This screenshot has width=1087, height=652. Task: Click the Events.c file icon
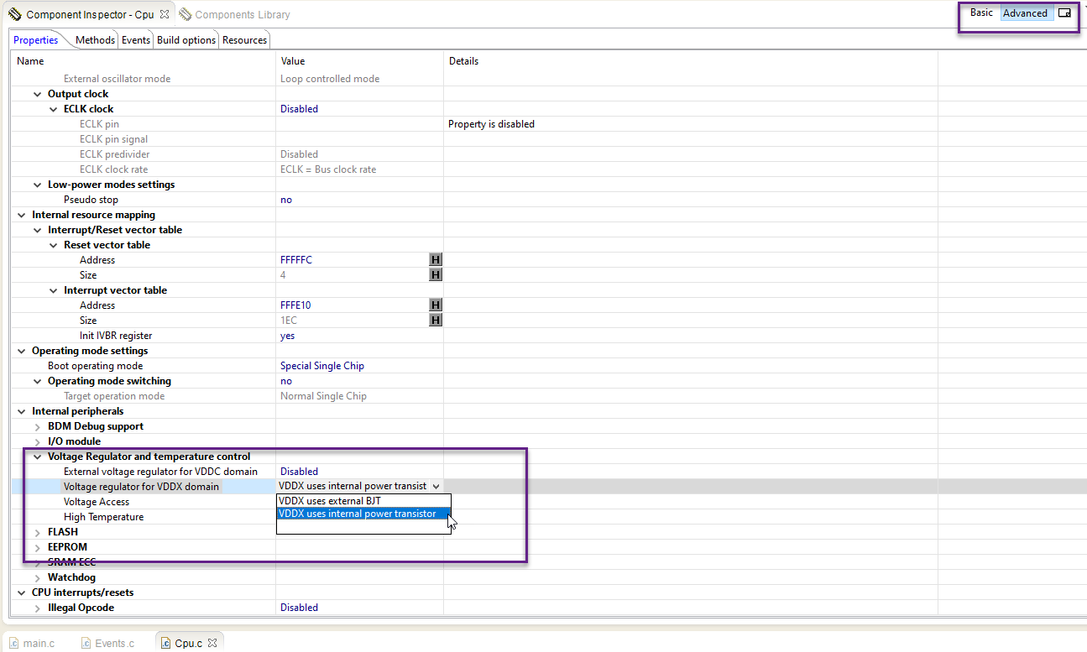point(86,643)
